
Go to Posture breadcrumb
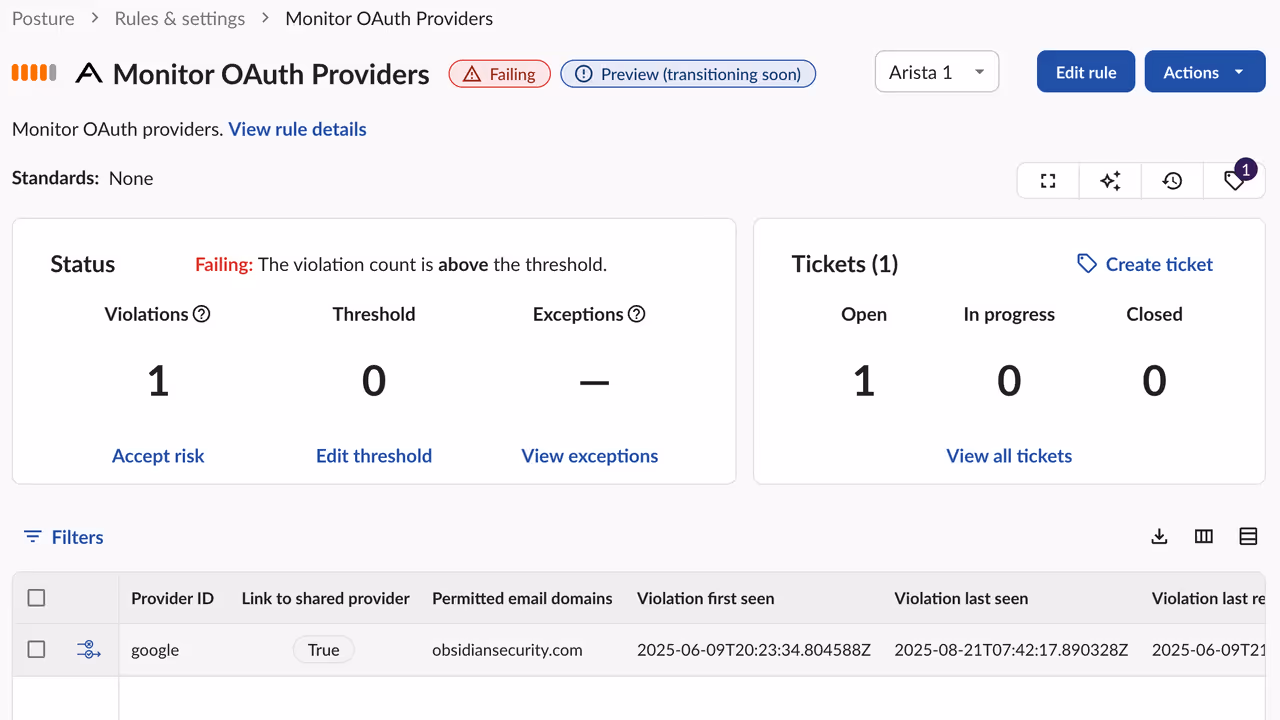pos(43,19)
